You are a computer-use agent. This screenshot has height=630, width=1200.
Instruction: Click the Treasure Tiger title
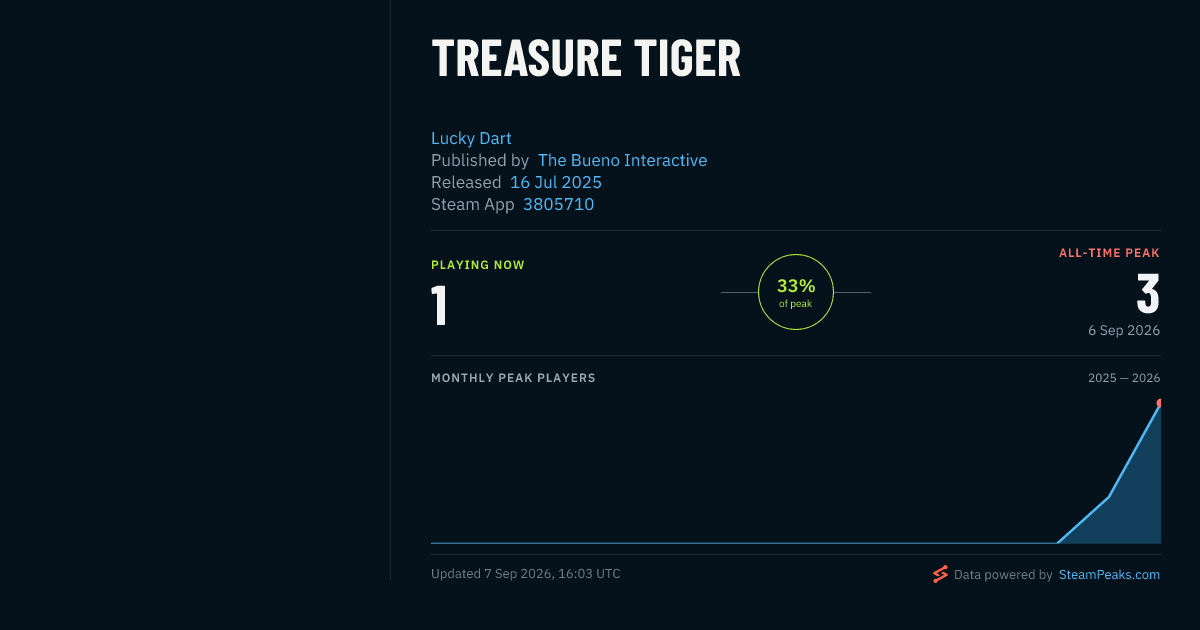click(x=586, y=59)
